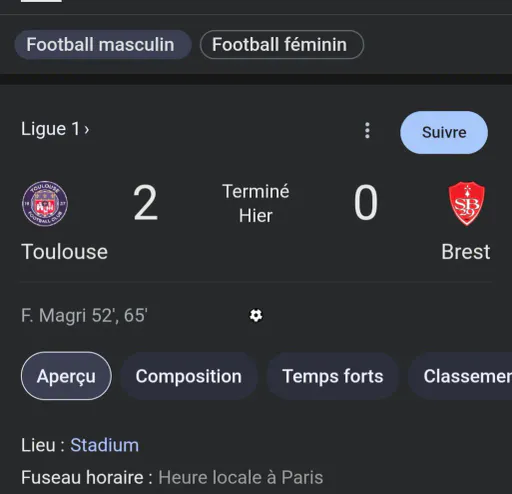
Task: Open the three-dot more options menu
Action: [x=367, y=130]
